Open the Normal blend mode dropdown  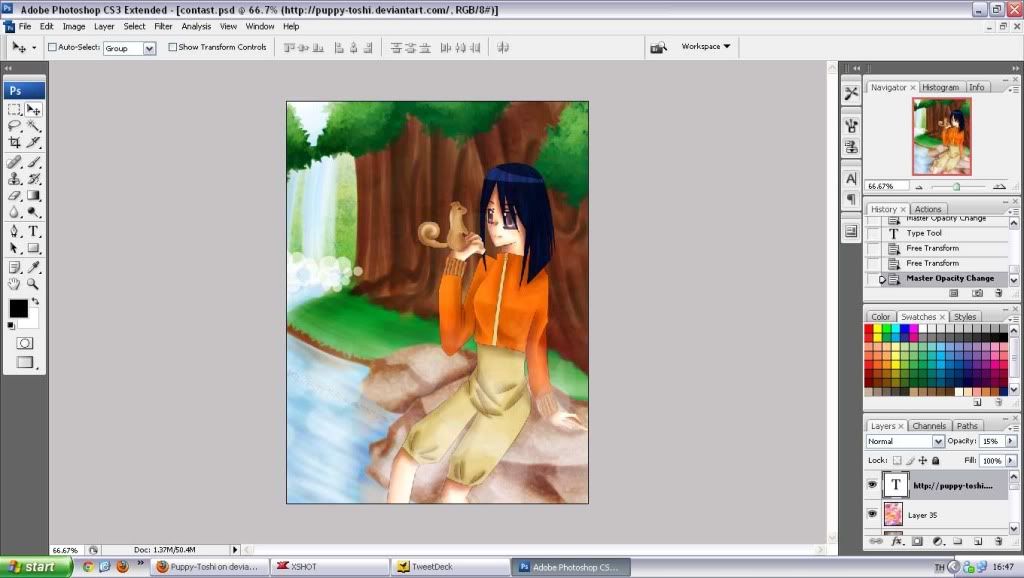[x=938, y=442]
